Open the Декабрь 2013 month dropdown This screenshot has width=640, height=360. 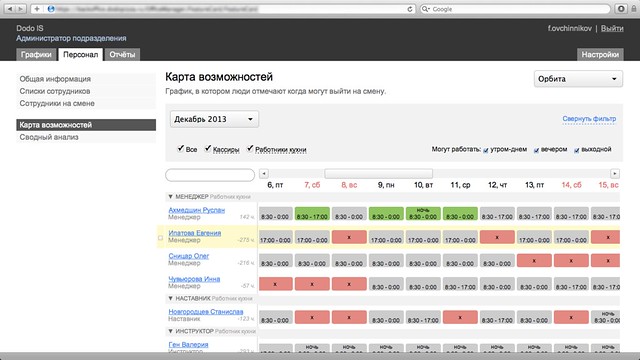click(214, 119)
